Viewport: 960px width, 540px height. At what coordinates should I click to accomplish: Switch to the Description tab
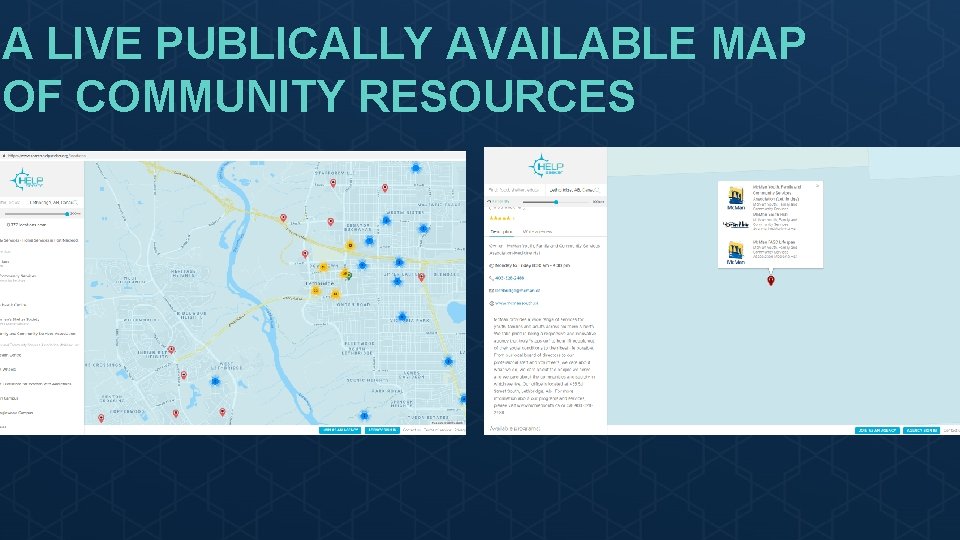(501, 231)
